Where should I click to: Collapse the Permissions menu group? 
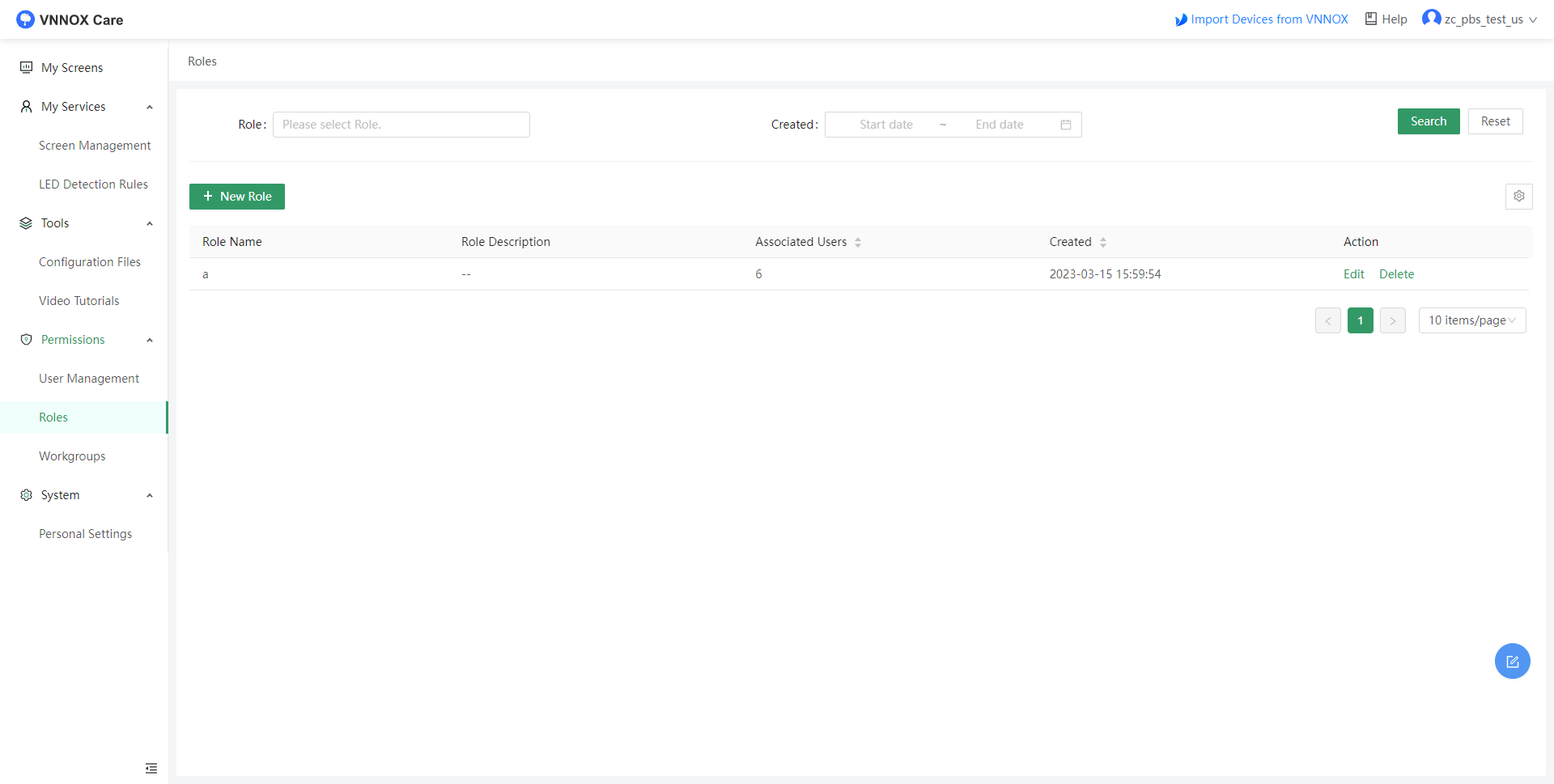coord(150,340)
